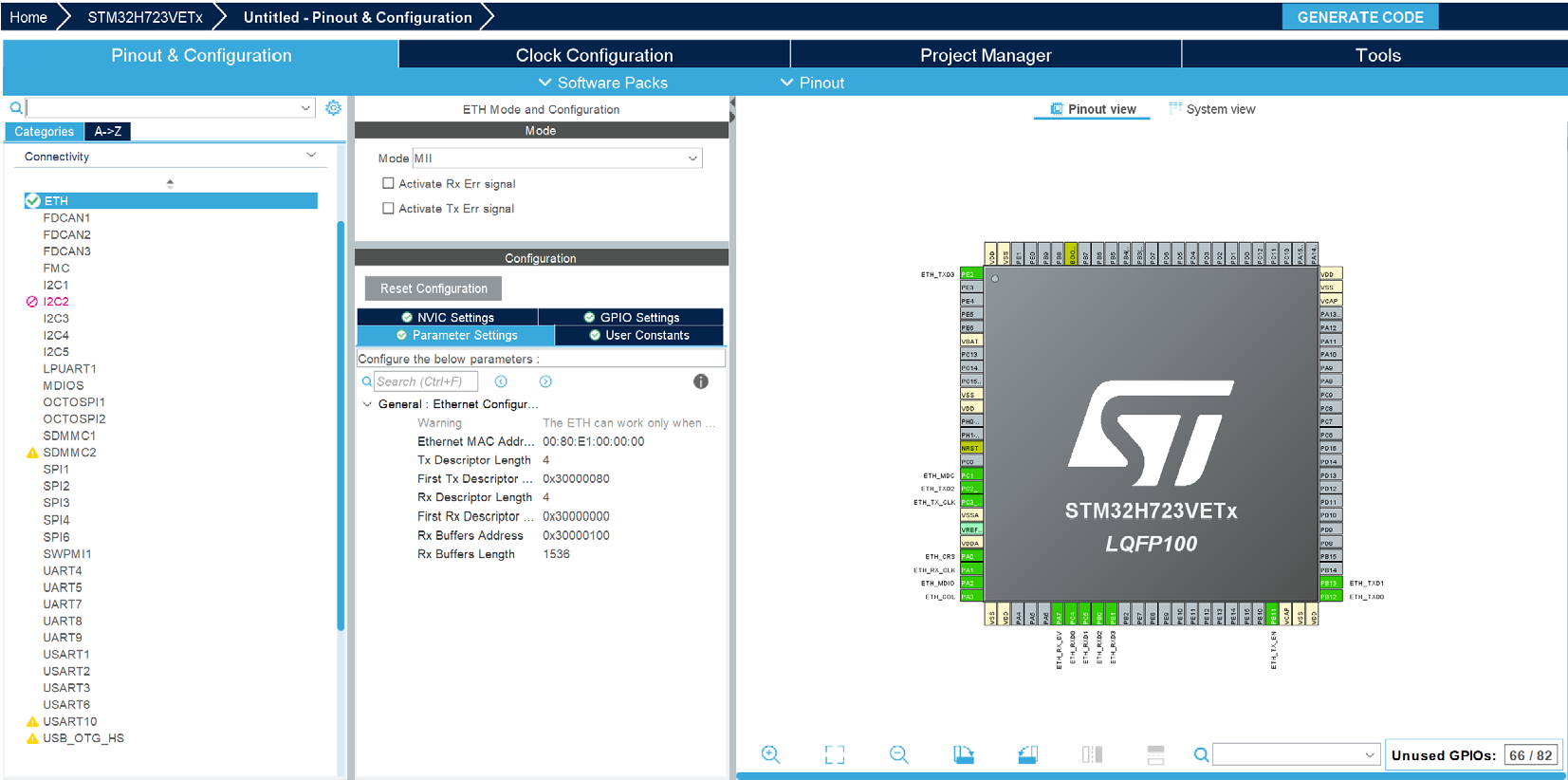This screenshot has width=1568, height=780.
Task: Click the Pinout view chip icon
Action: (1057, 109)
